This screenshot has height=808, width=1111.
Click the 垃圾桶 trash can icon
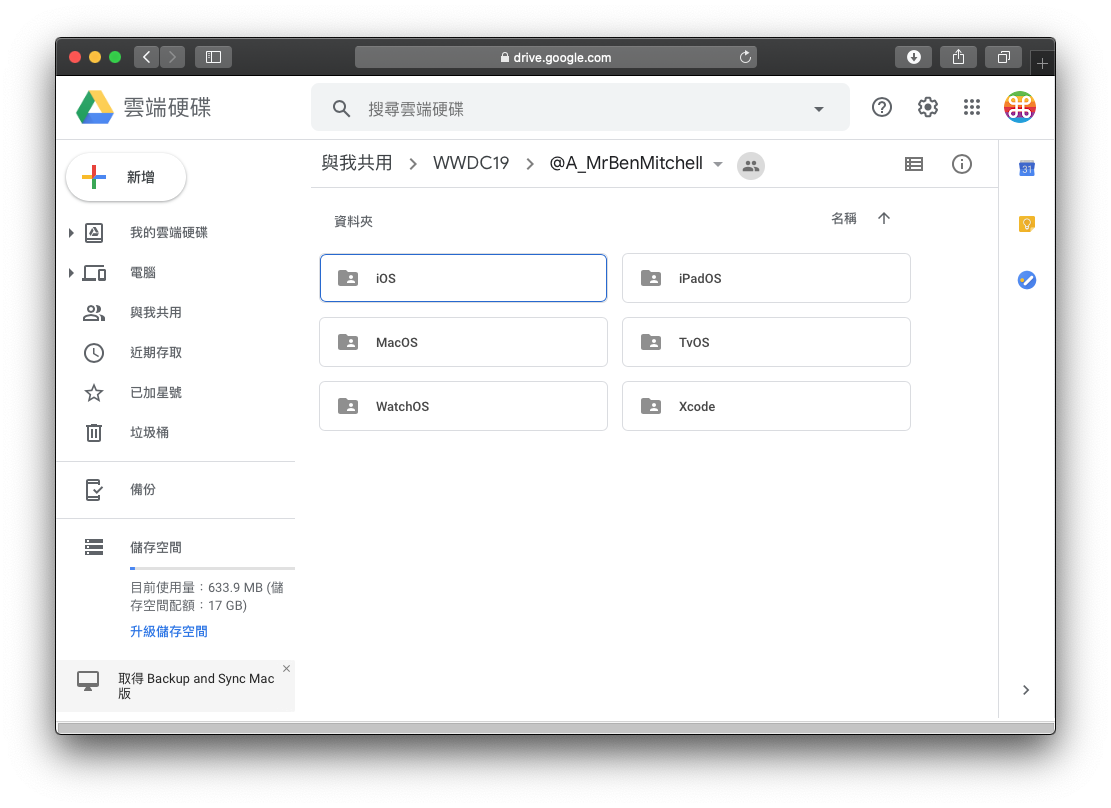(x=94, y=432)
